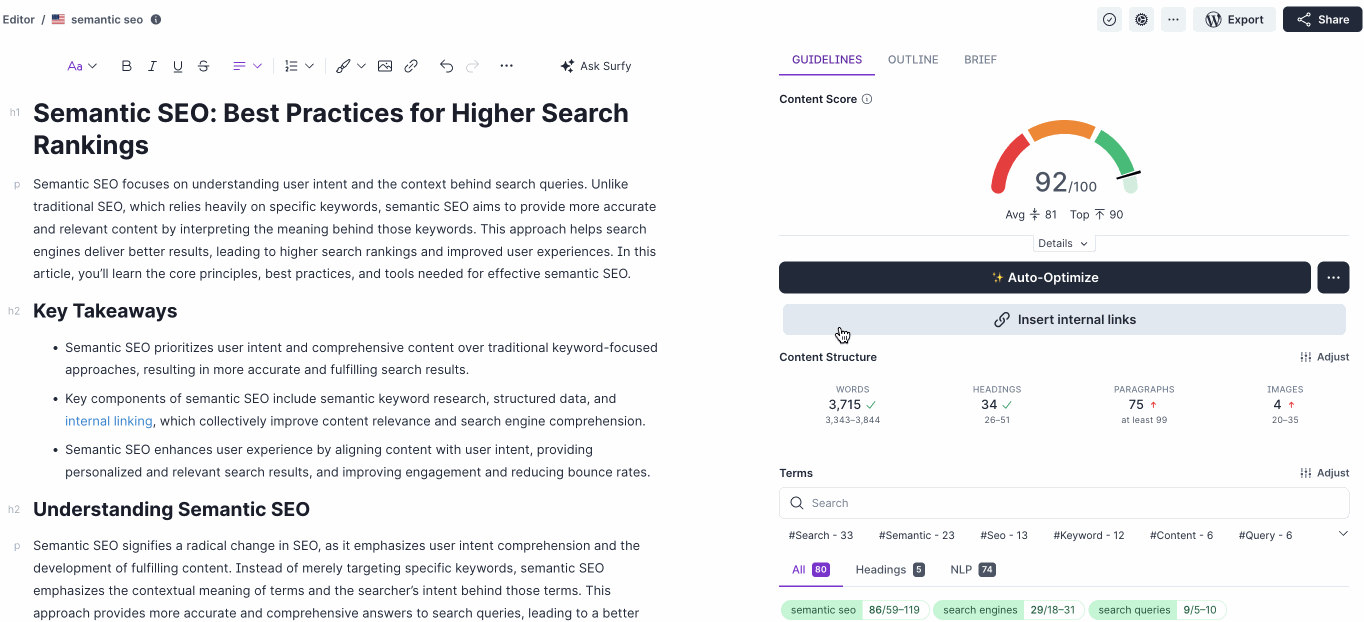Filter terms by #Keyword tag
1364x622 pixels.
1088,535
